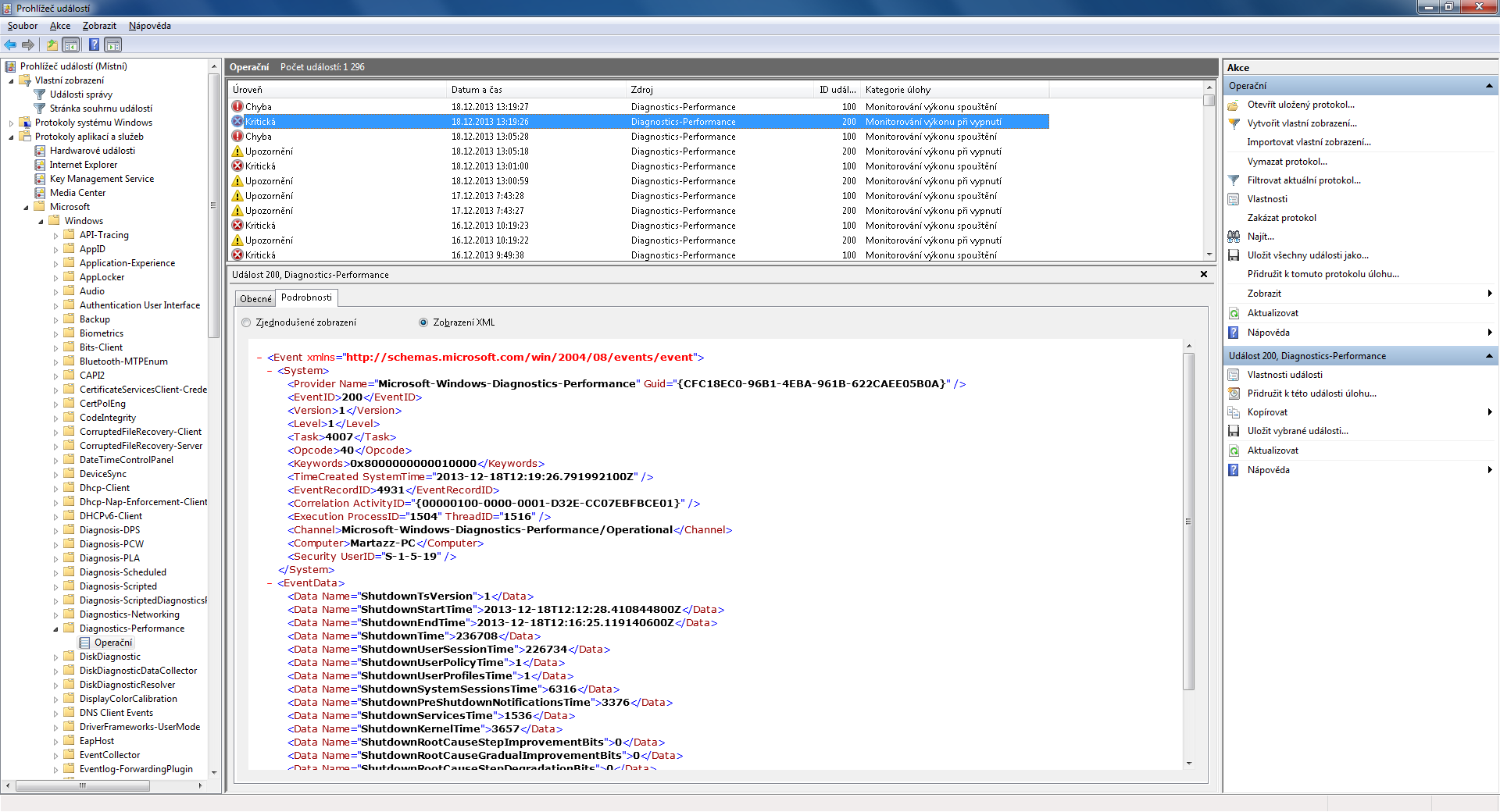Switch to the Obecné tab
The image size is (1500, 812).
(255, 298)
